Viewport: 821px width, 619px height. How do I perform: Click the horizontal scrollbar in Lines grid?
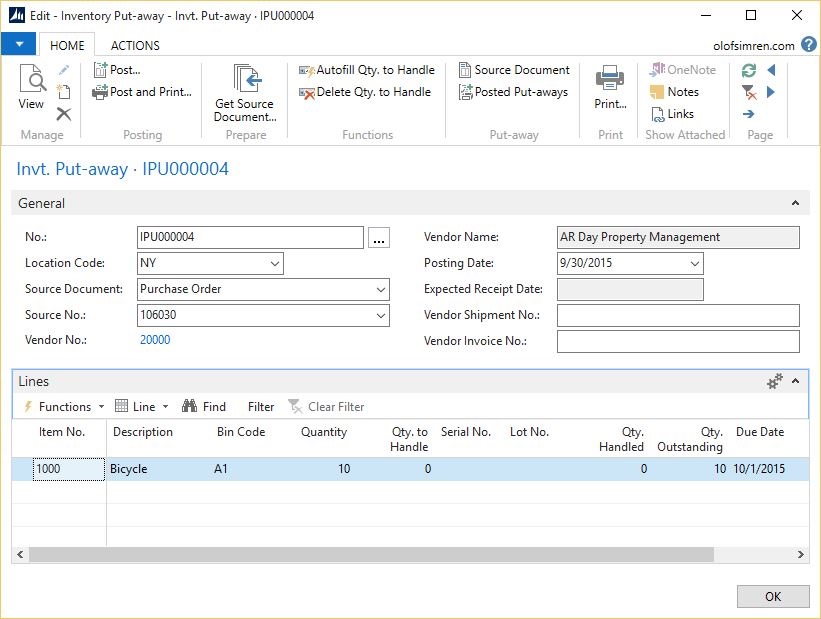click(370, 555)
